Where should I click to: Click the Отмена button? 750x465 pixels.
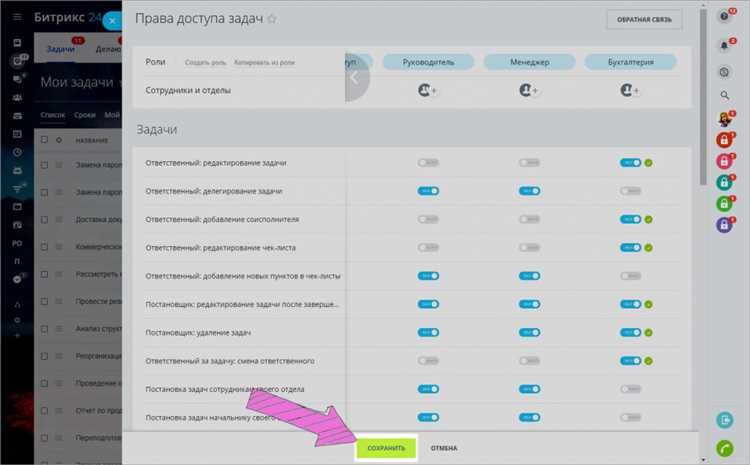pyautogui.click(x=444, y=448)
